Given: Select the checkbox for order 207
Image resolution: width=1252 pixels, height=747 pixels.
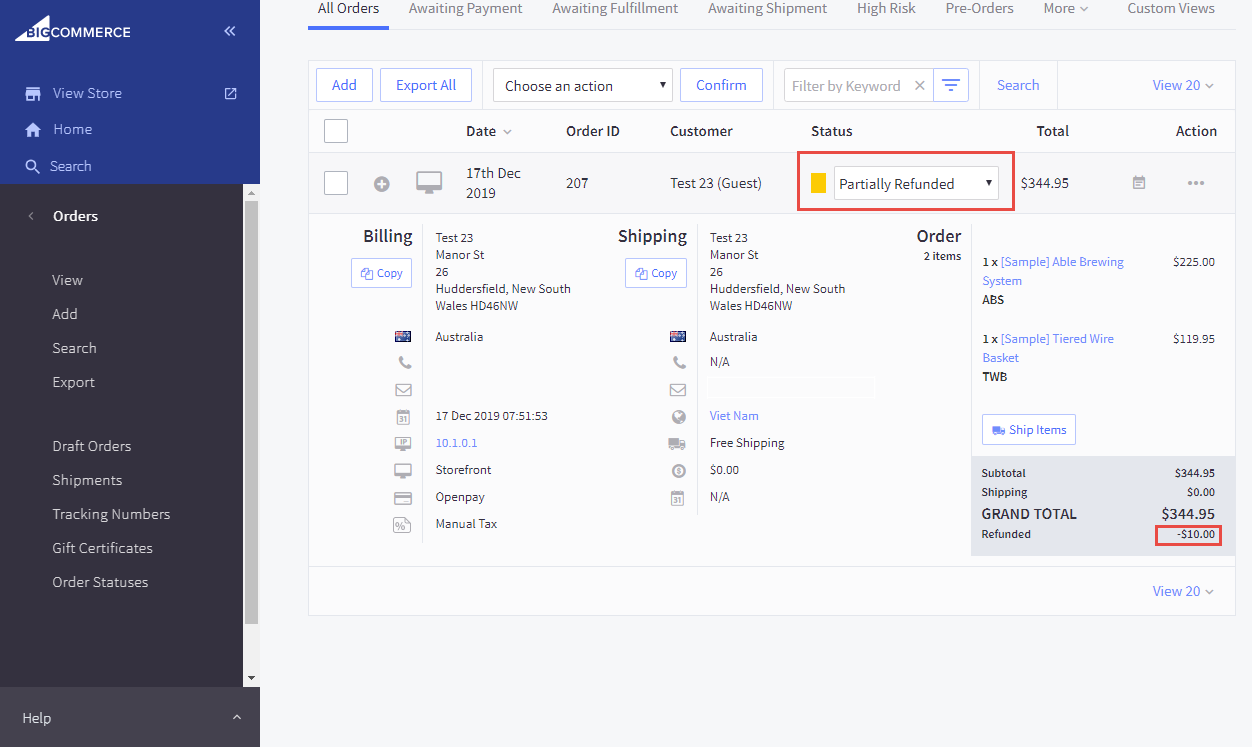Looking at the screenshot, I should [336, 183].
